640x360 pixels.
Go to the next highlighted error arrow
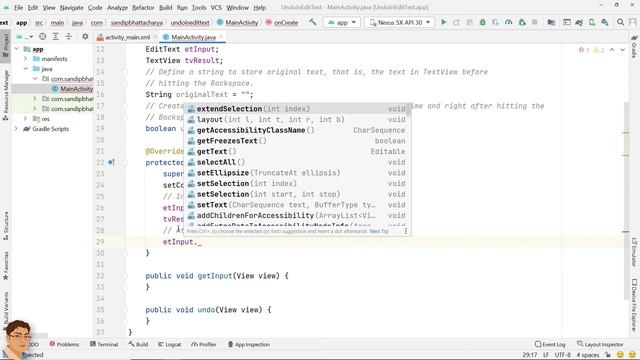tap(622, 50)
